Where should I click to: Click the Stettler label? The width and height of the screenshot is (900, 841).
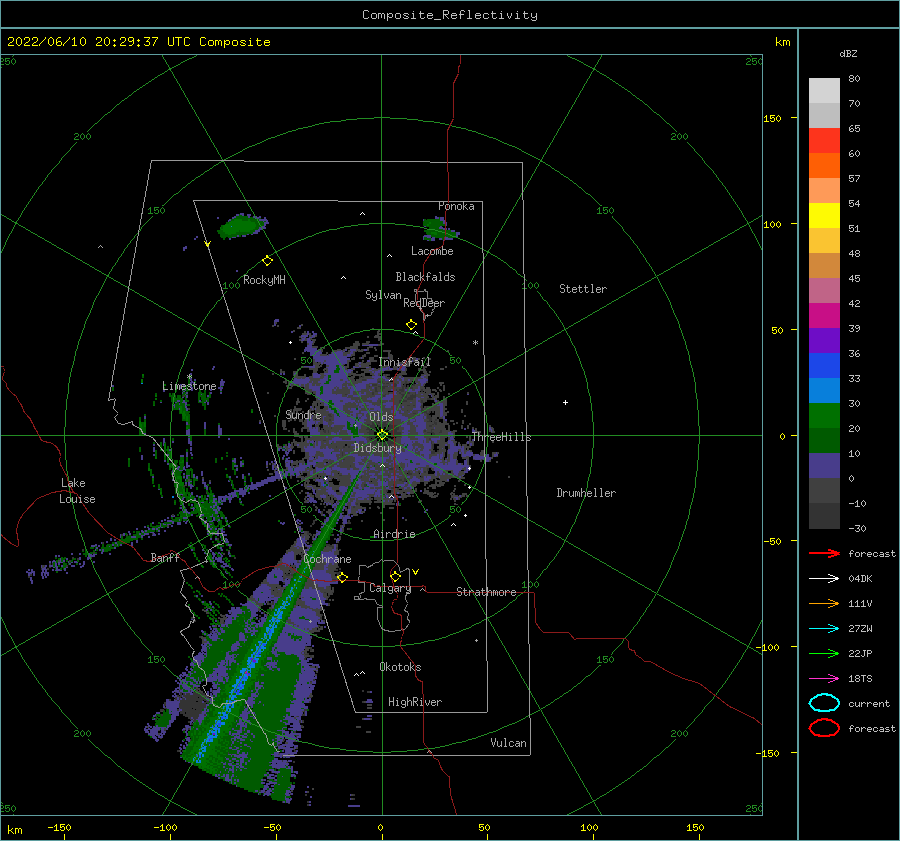[583, 289]
